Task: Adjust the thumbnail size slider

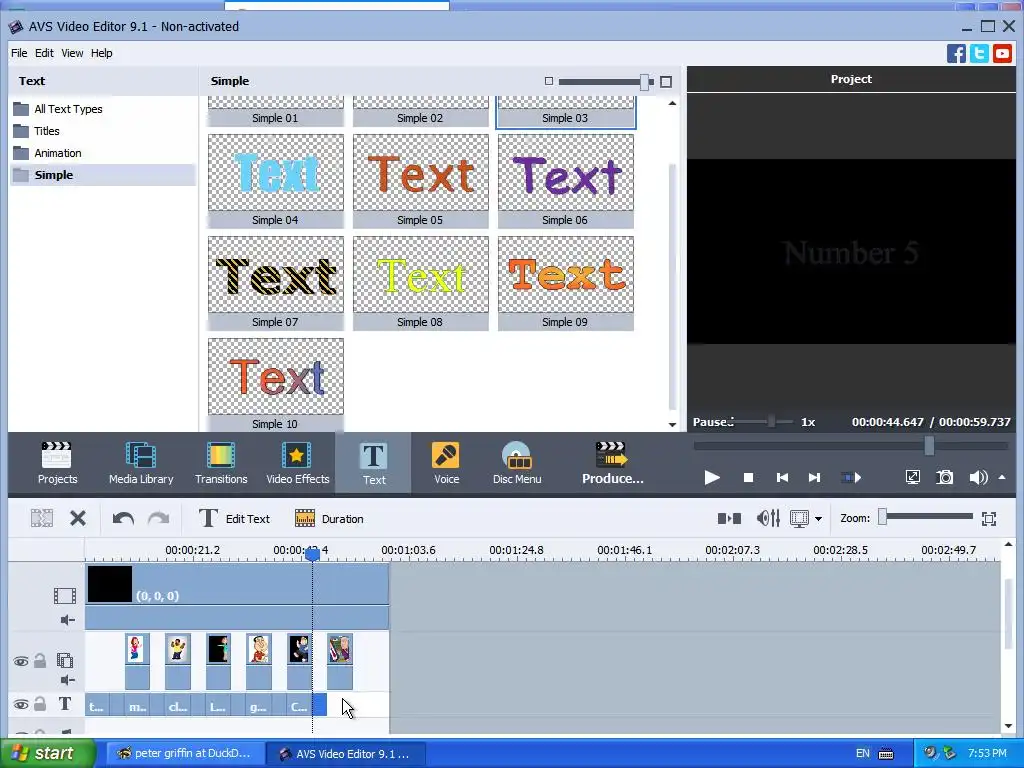Action: (x=645, y=82)
